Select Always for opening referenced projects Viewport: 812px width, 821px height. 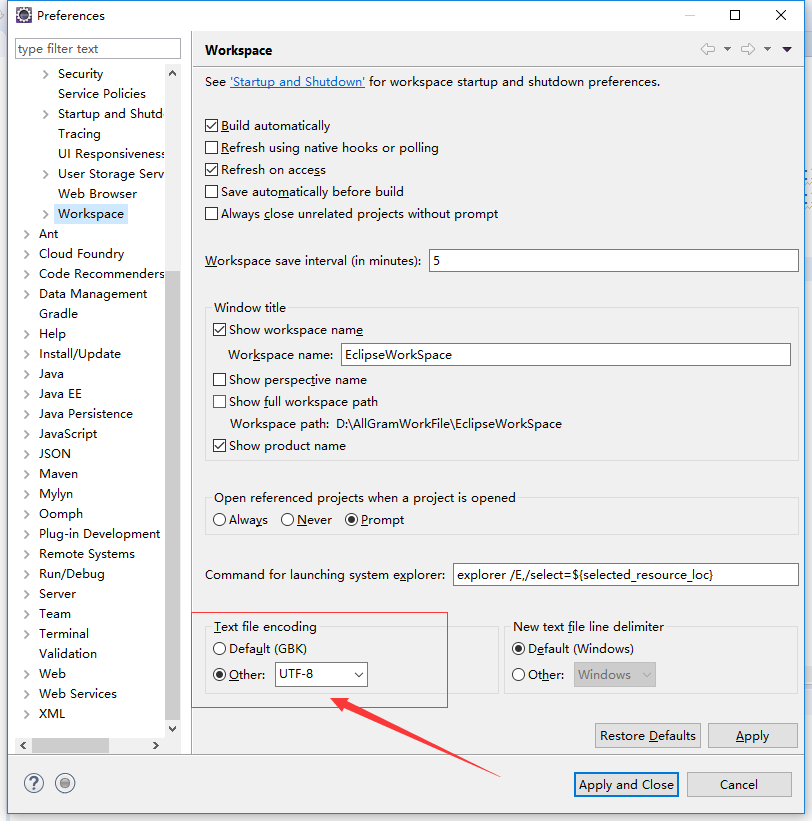(x=219, y=519)
